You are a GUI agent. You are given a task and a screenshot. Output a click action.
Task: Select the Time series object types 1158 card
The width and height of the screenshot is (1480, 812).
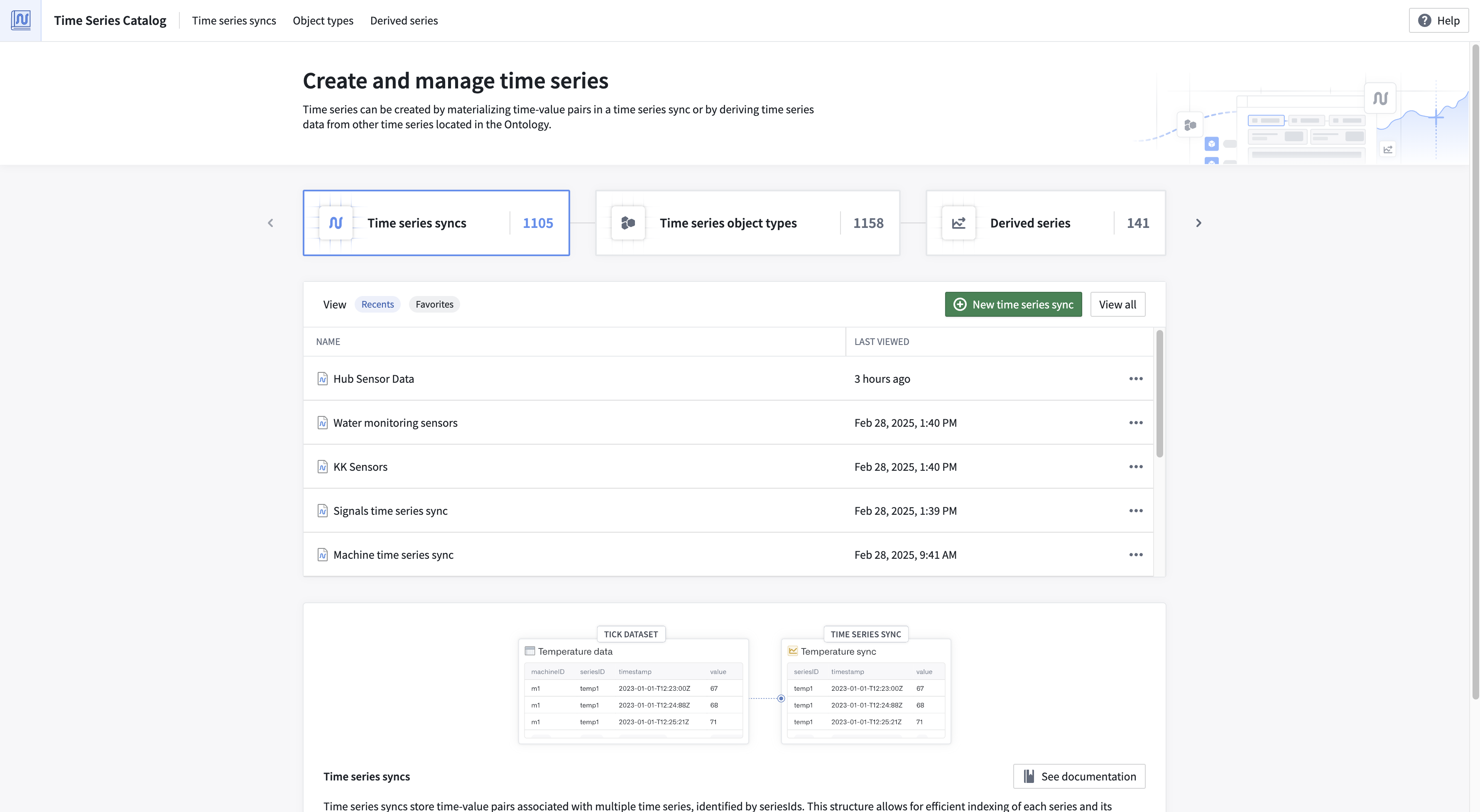coord(747,223)
